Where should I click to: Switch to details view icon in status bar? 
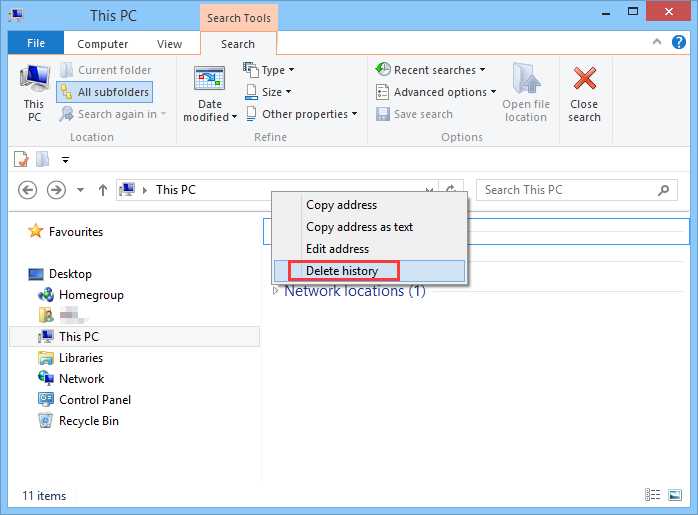(652, 495)
